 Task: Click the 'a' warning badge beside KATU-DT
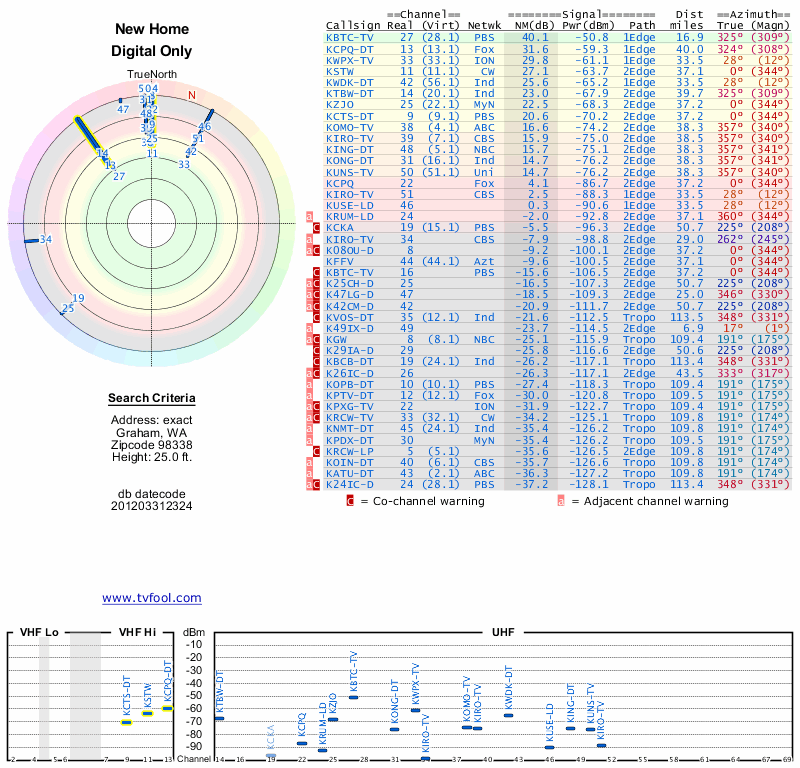309,473
